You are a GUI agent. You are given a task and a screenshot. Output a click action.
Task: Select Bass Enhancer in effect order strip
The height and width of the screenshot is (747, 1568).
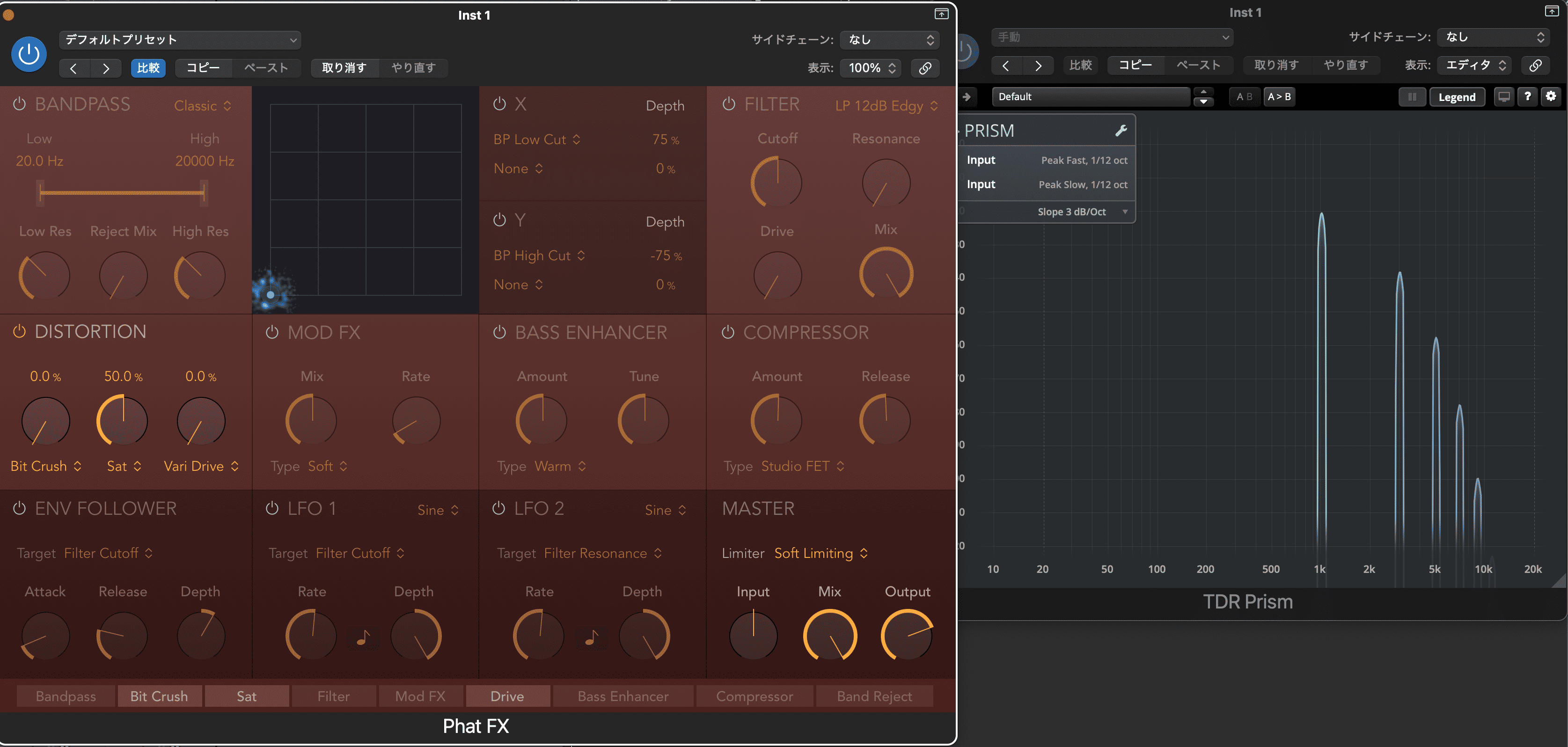coord(623,696)
